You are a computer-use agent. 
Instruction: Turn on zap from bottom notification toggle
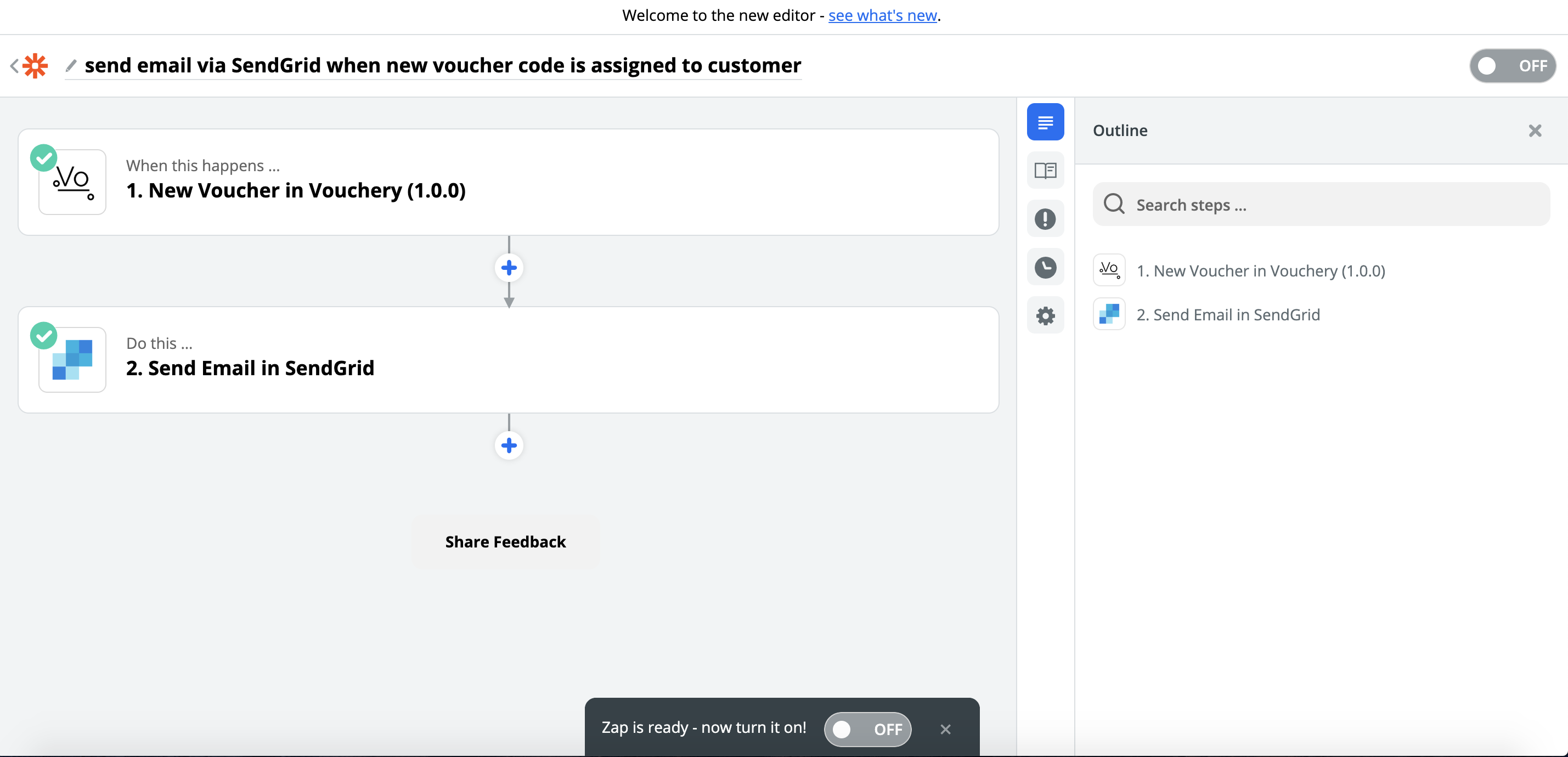point(867,729)
